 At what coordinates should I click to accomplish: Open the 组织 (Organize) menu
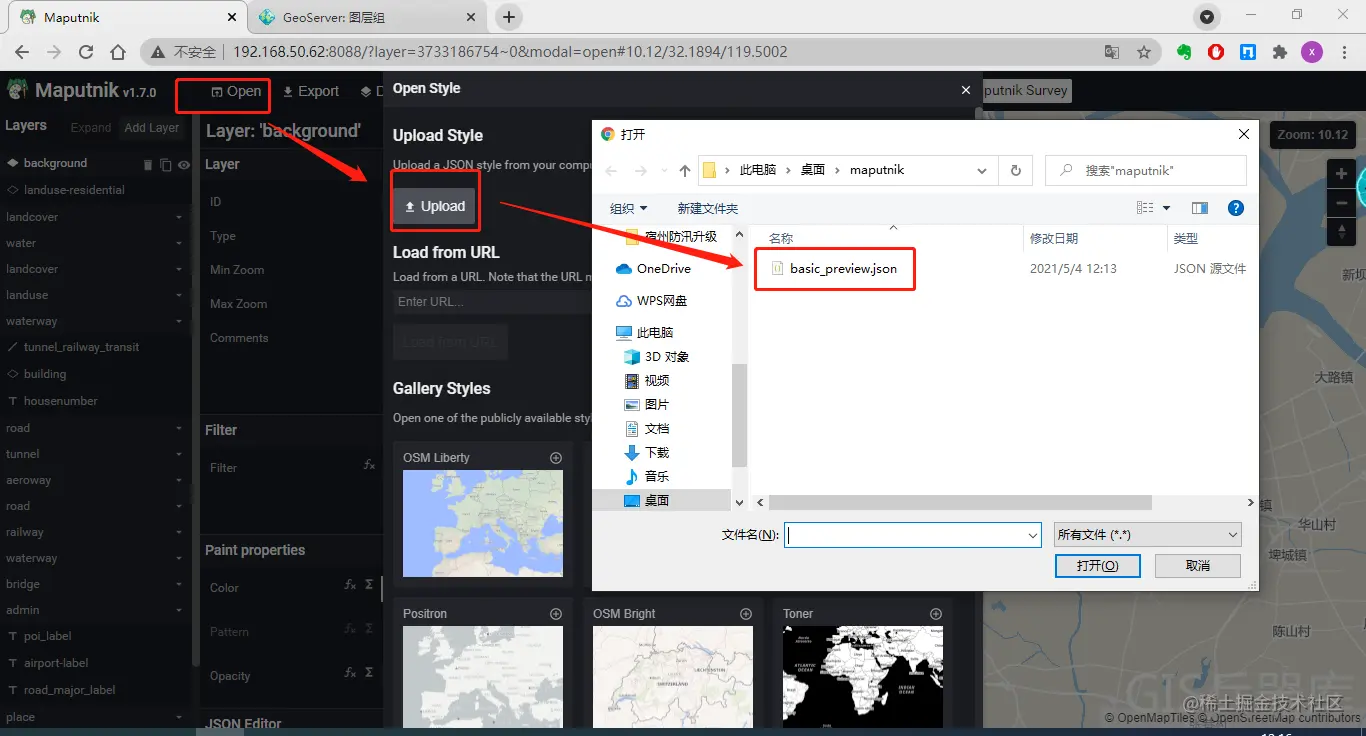click(628, 208)
